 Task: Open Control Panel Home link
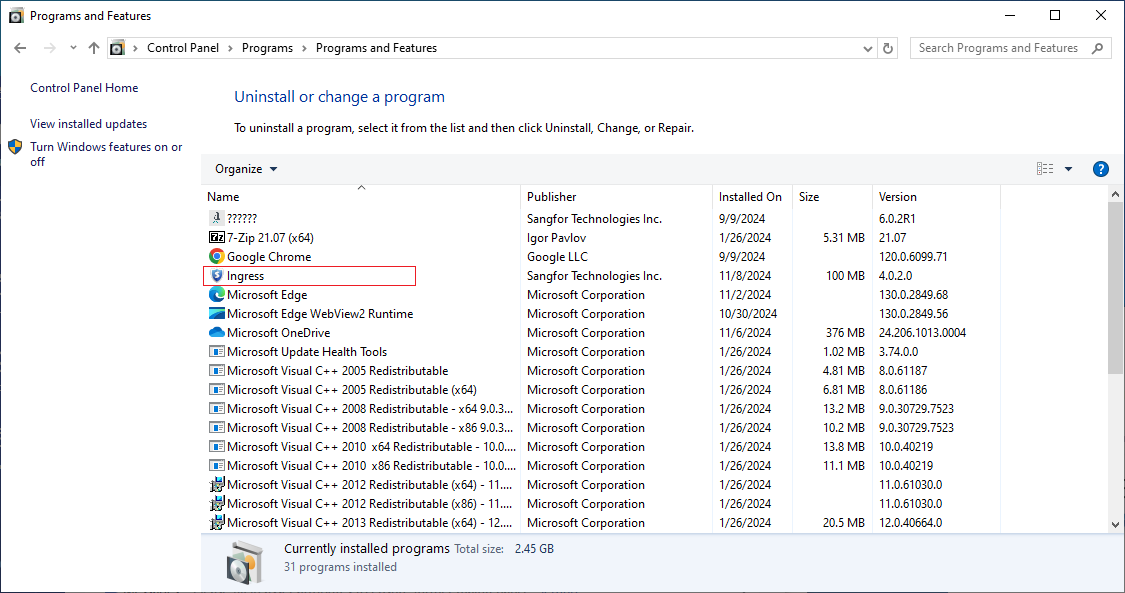(84, 88)
